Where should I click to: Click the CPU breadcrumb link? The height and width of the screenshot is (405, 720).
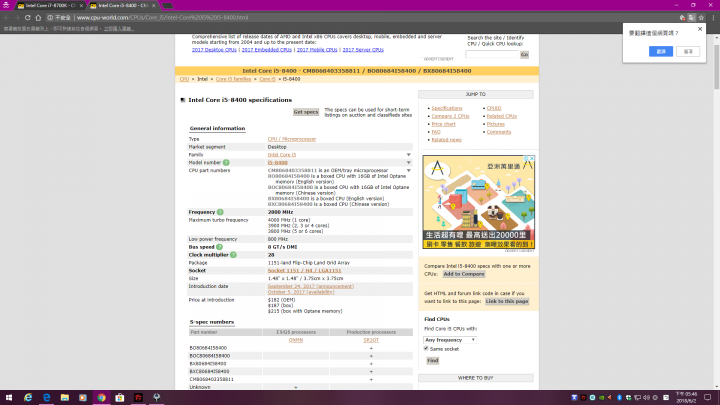pos(184,79)
